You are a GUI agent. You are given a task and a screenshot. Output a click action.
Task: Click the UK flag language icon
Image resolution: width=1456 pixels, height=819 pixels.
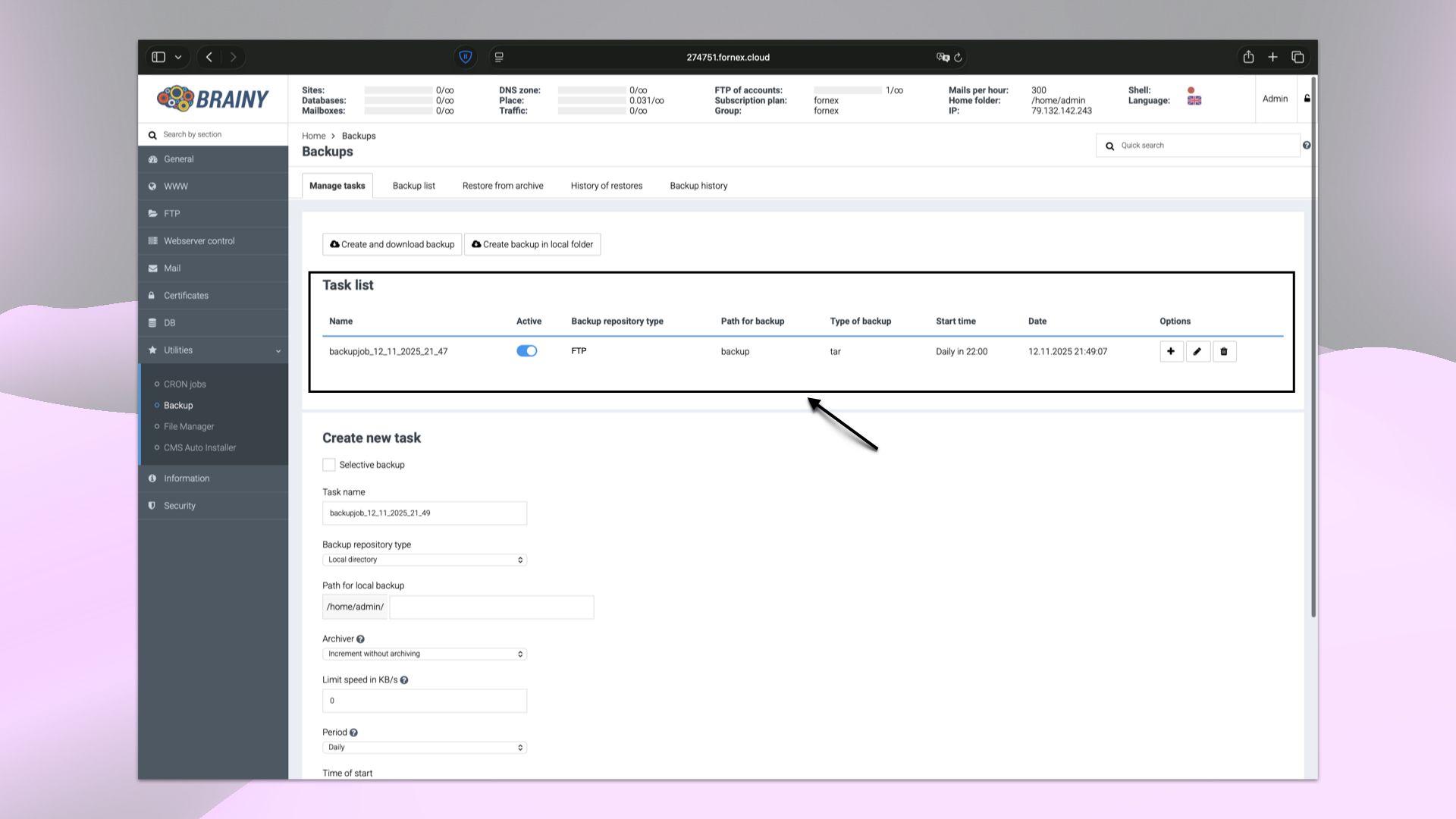coord(1194,100)
